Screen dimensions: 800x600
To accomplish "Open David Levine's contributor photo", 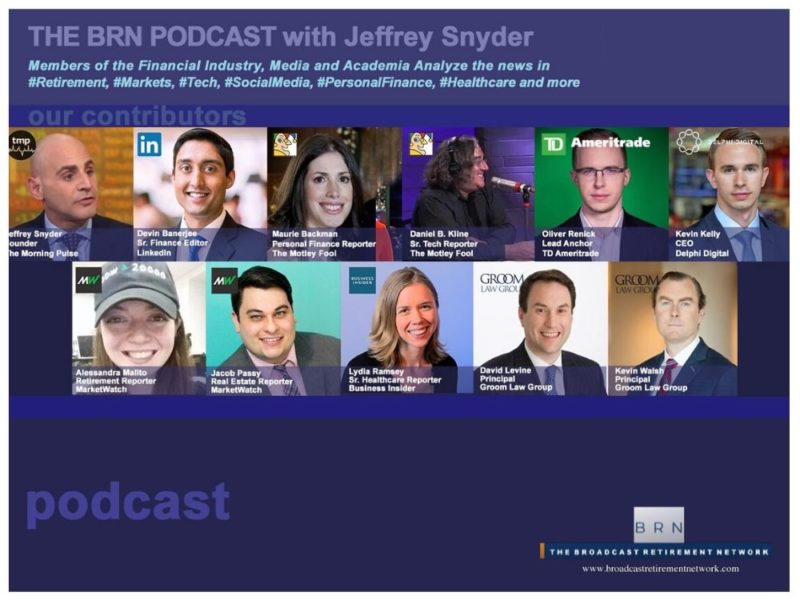I will coord(540,329).
